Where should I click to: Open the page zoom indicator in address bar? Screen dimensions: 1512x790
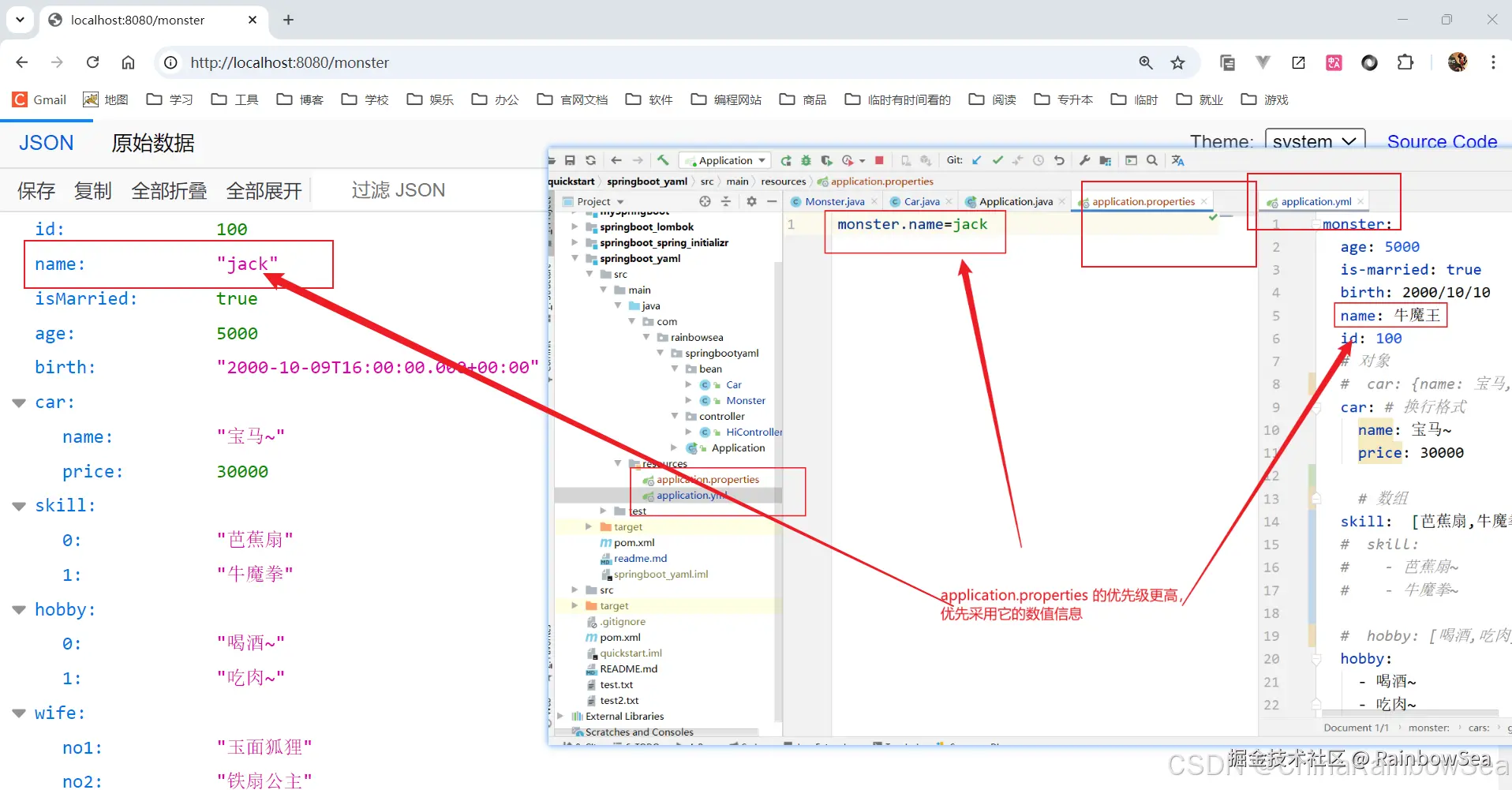pos(1146,62)
